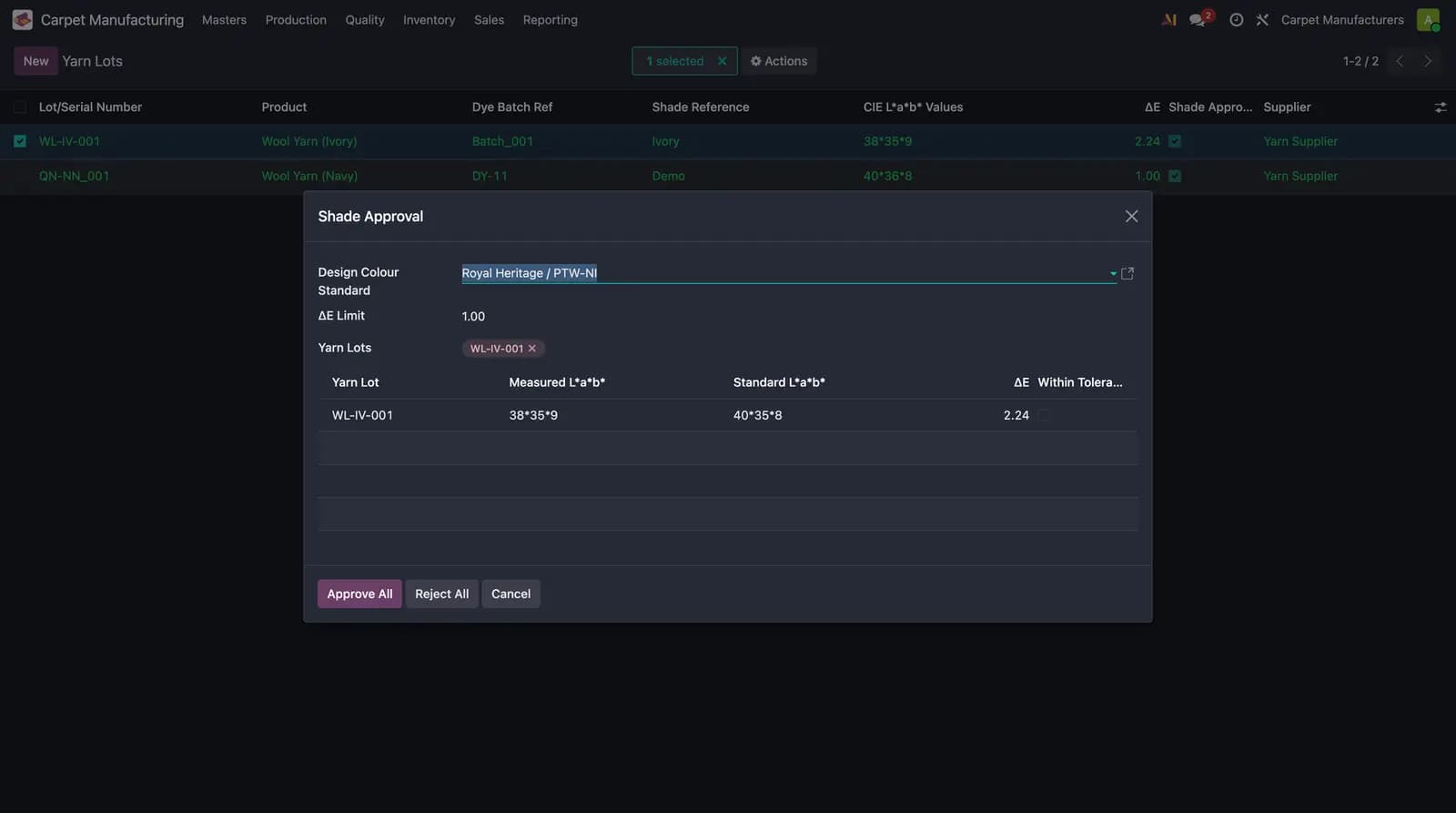Sort by Dye Batch Ref column header
This screenshot has width=1456, height=813.
pos(512,107)
